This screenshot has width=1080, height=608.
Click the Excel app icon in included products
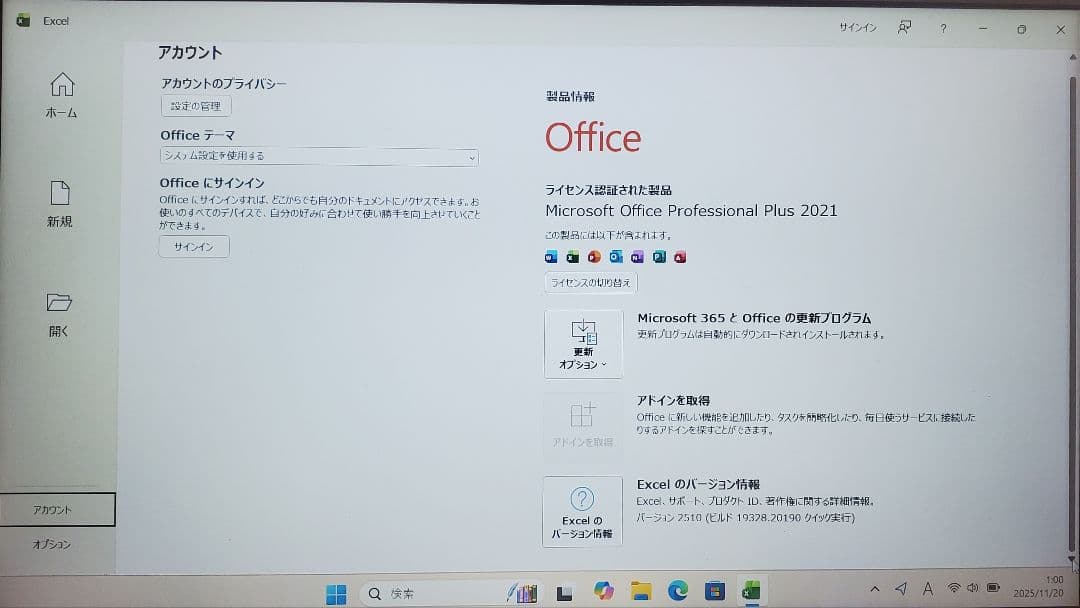pyautogui.click(x=572, y=257)
